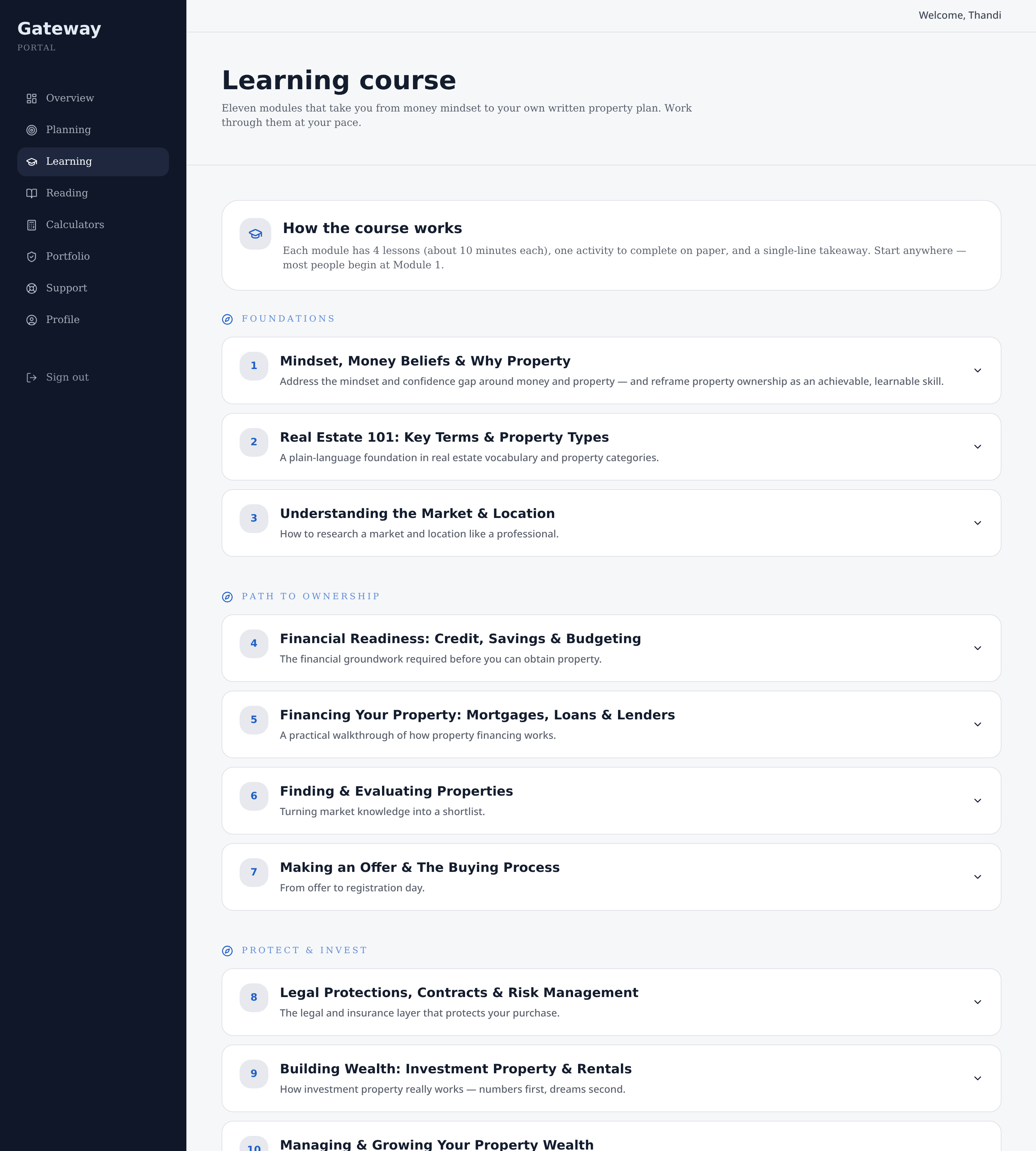Click title Managing & Growing Your Property Wealth
Image resolution: width=1036 pixels, height=1151 pixels.
437,1144
